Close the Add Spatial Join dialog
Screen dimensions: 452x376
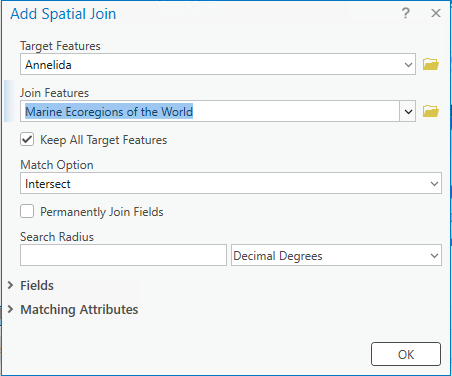(x=436, y=13)
